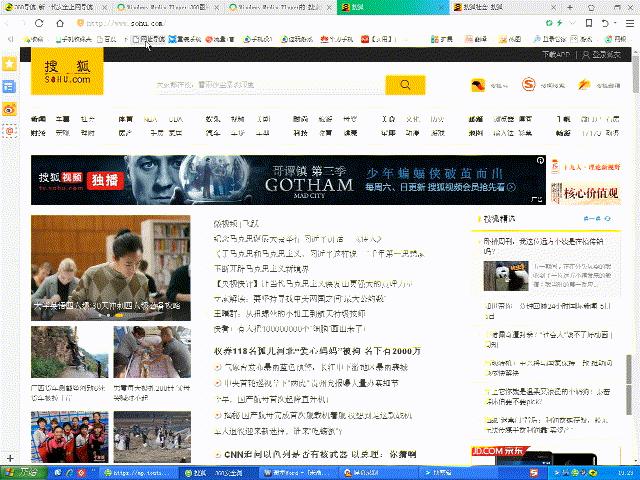This screenshot has height=480, width=640.
Task: Open the Sohu logo home link
Action: click(x=67, y=71)
